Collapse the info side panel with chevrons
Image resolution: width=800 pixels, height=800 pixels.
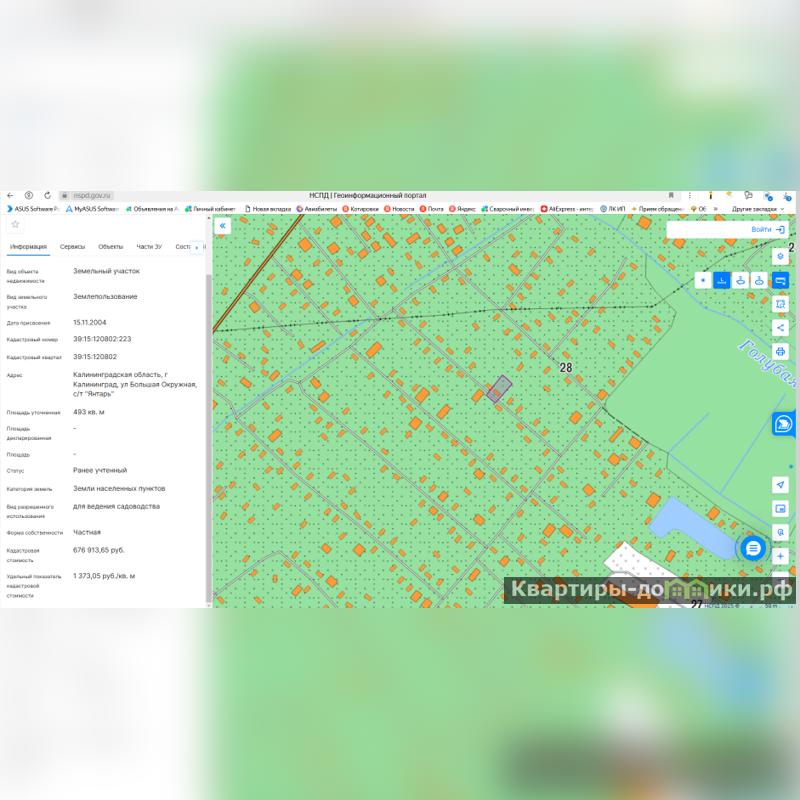click(x=223, y=226)
